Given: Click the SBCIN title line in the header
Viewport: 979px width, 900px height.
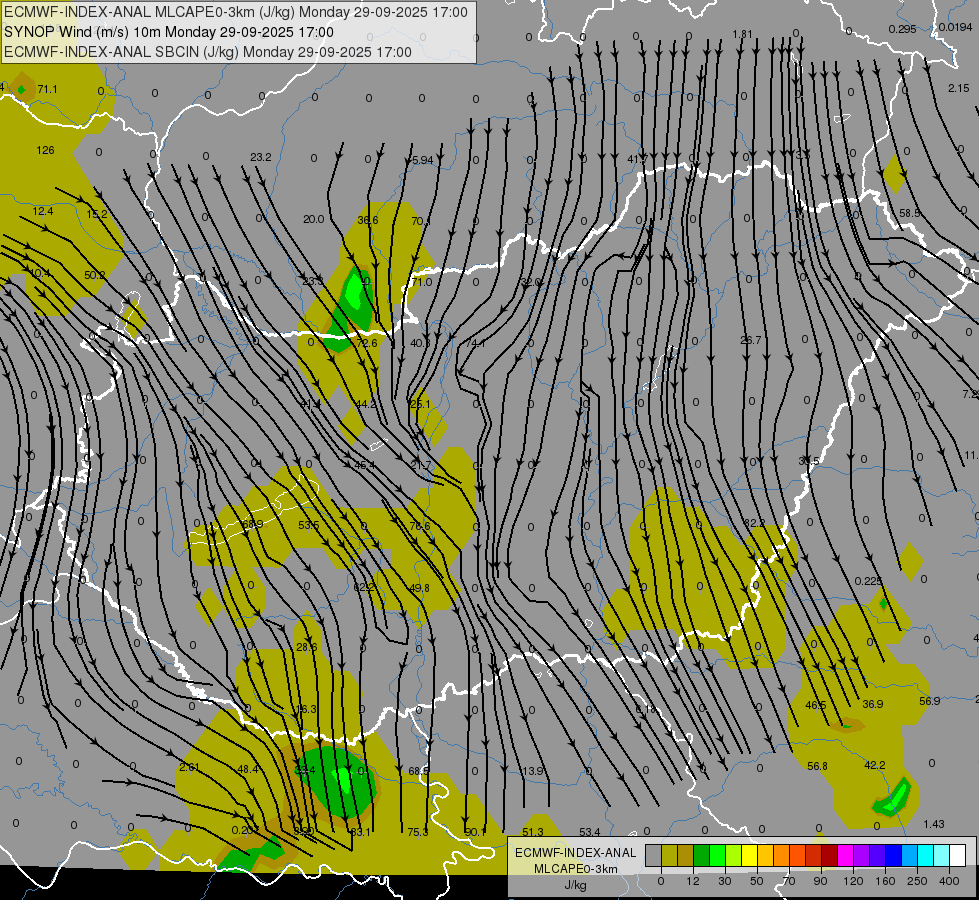Looking at the screenshot, I should tap(208, 52).
